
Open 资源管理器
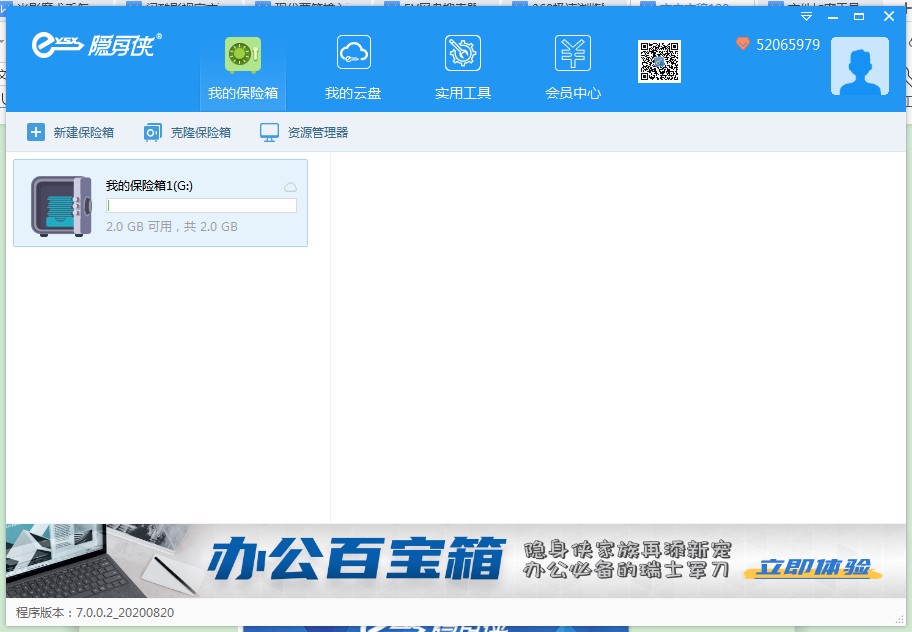[x=304, y=133]
